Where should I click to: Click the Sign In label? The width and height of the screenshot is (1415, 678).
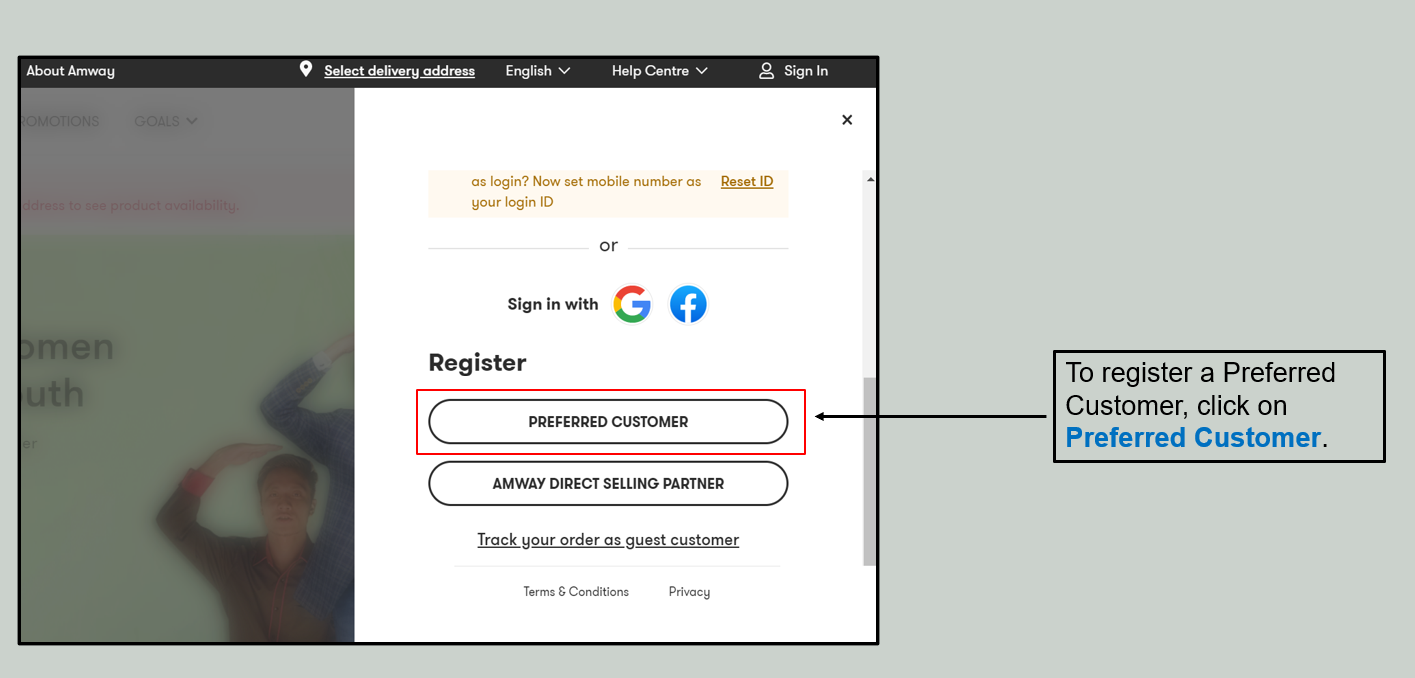pyautogui.click(x=805, y=70)
